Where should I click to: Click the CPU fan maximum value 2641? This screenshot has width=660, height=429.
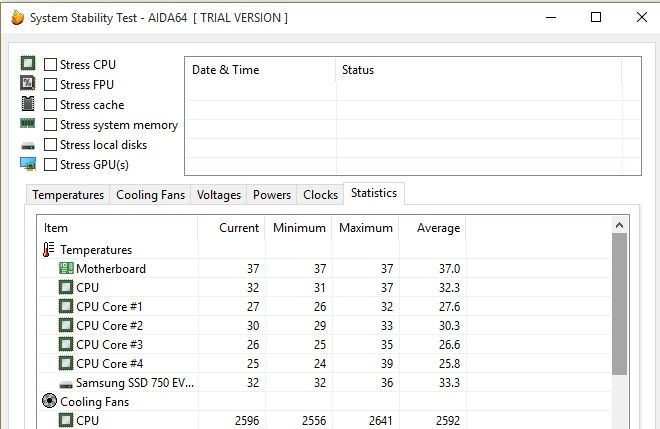381,420
